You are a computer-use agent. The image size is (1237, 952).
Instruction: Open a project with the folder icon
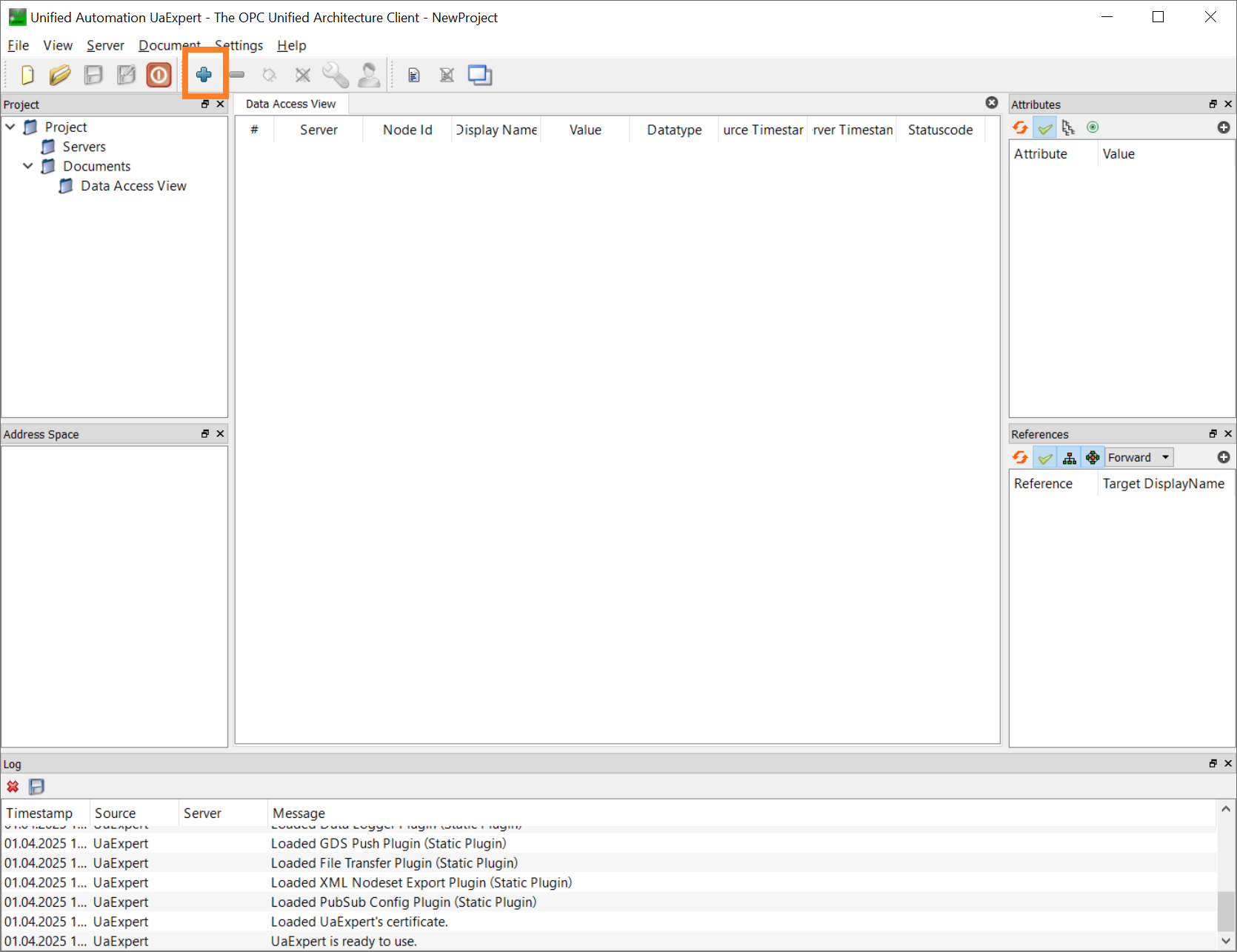(x=60, y=75)
